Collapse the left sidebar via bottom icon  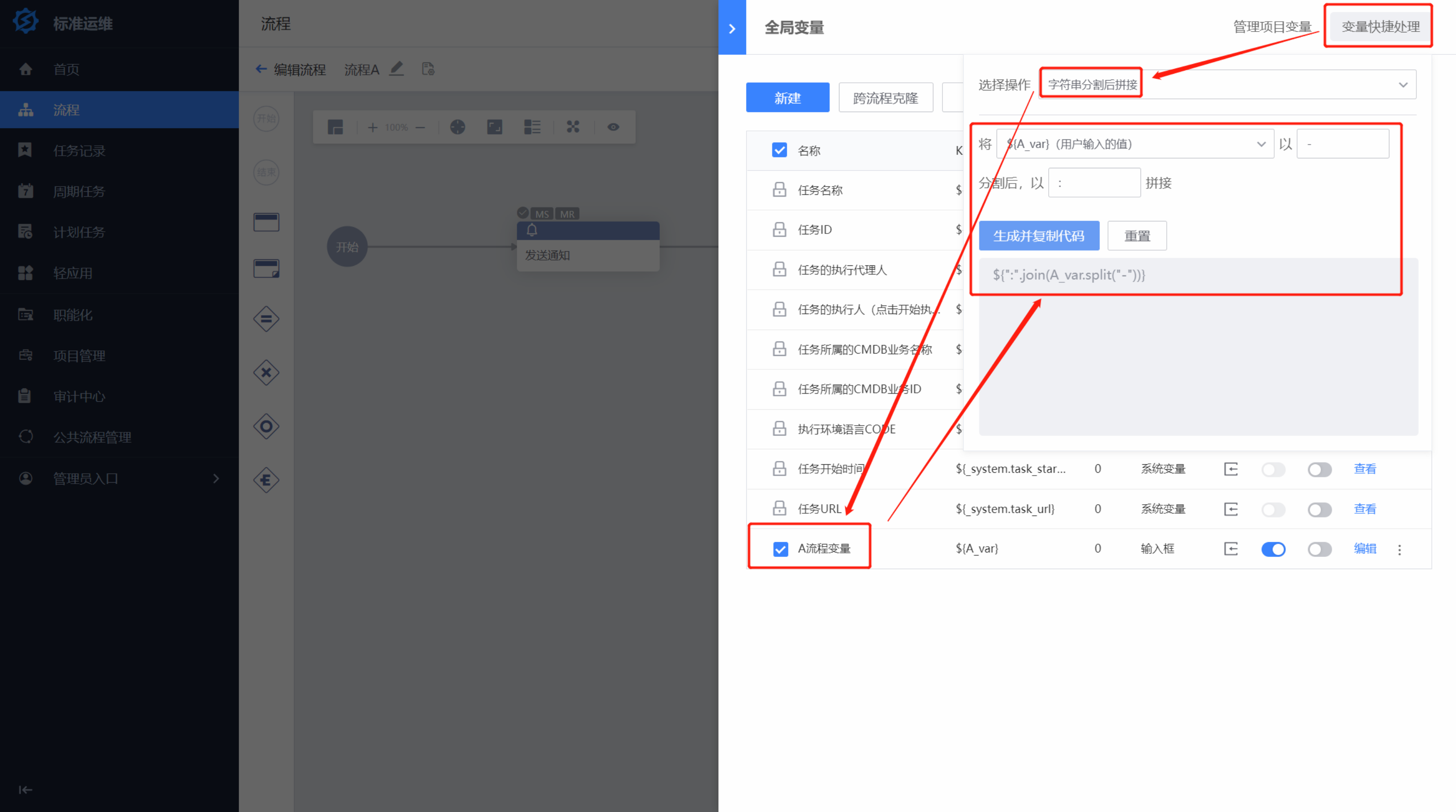pos(26,790)
